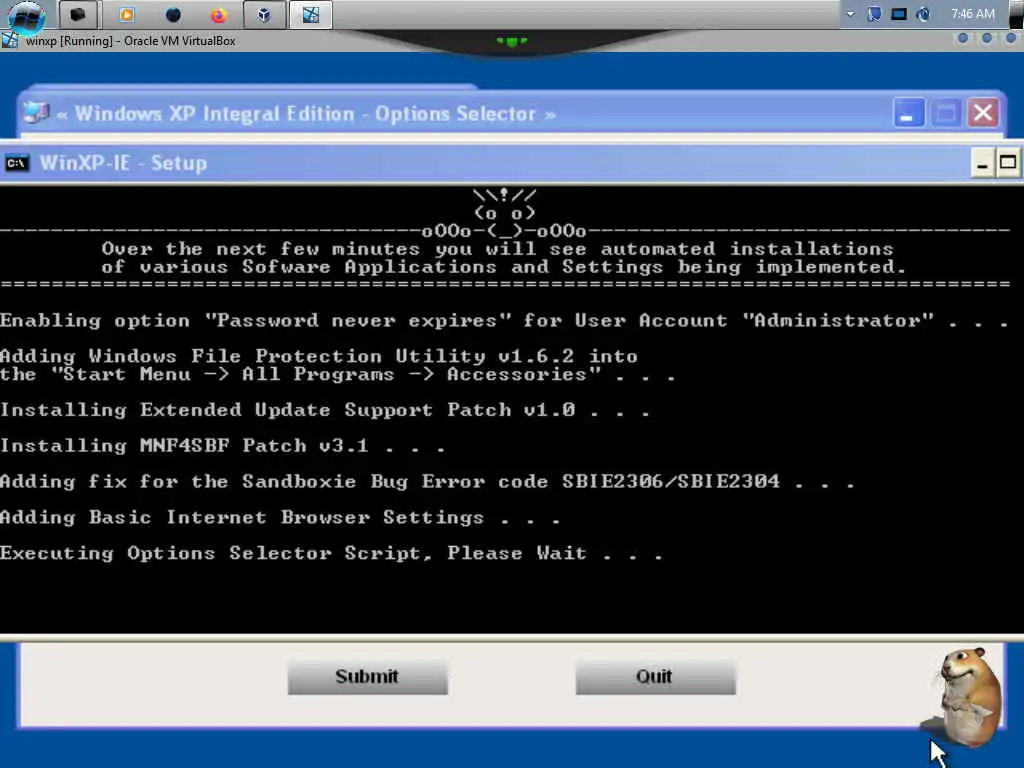Viewport: 1024px width, 768px height.
Task: Click the WinXP-IE - Setup title text
Action: coord(123,163)
